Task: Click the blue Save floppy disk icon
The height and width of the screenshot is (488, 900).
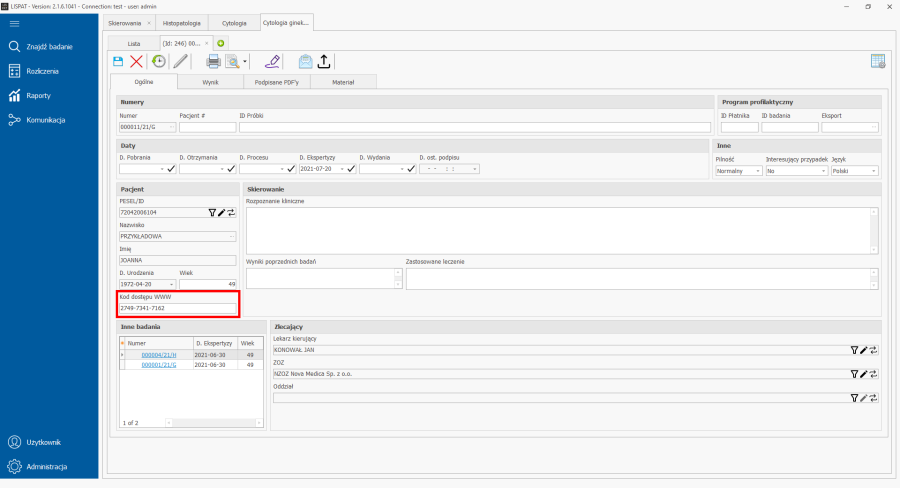Action: click(118, 61)
